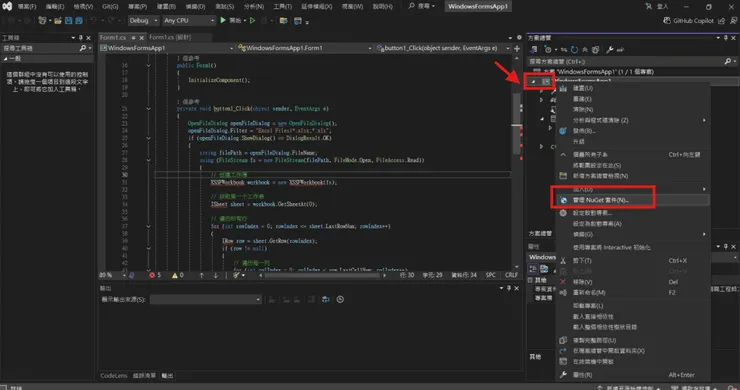740x390 pixels.
Task: Close the Toolbox panel
Action: coord(88,37)
